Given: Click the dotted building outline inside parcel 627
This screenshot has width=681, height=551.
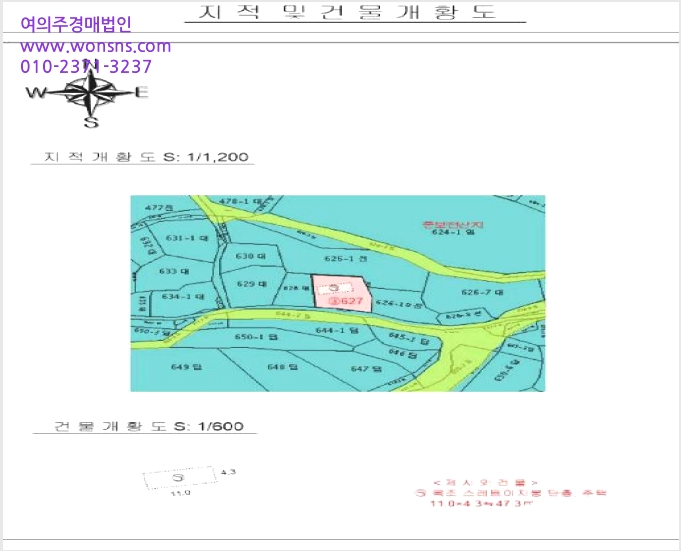Looking at the screenshot, I should point(334,288).
